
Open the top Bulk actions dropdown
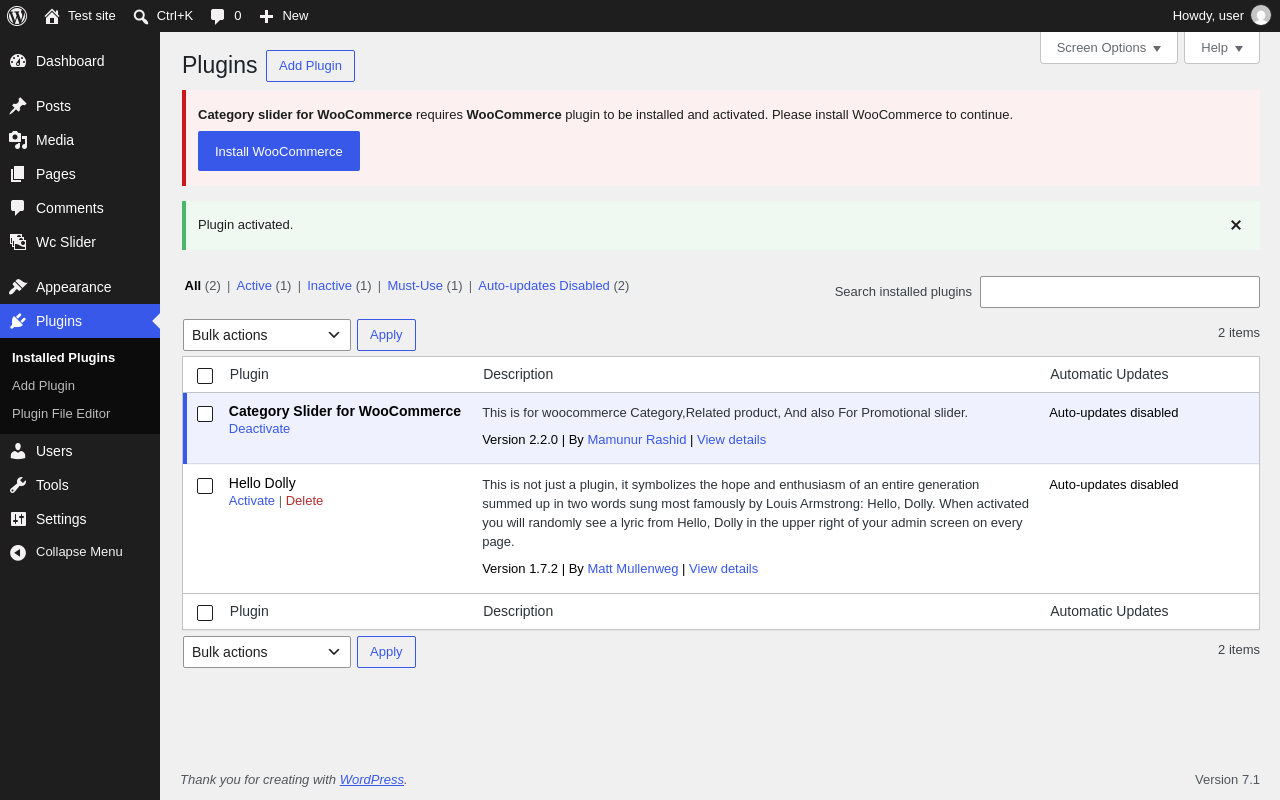(267, 335)
